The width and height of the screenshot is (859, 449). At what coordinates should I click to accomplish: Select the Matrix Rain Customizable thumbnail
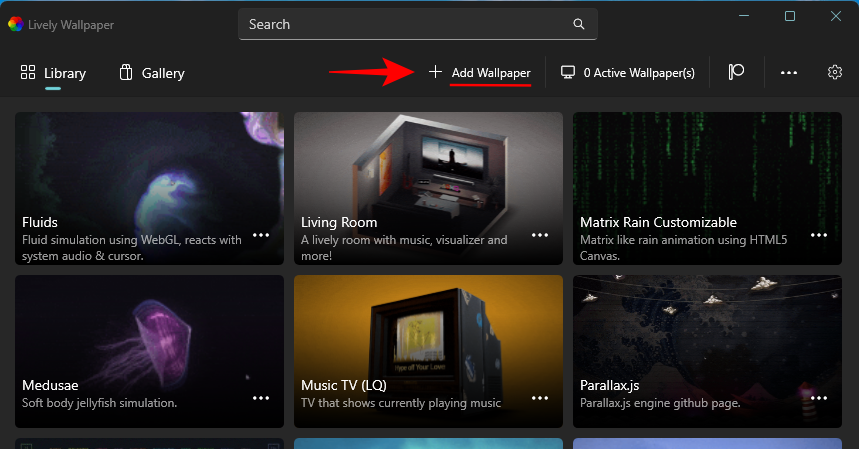pyautogui.click(x=707, y=188)
